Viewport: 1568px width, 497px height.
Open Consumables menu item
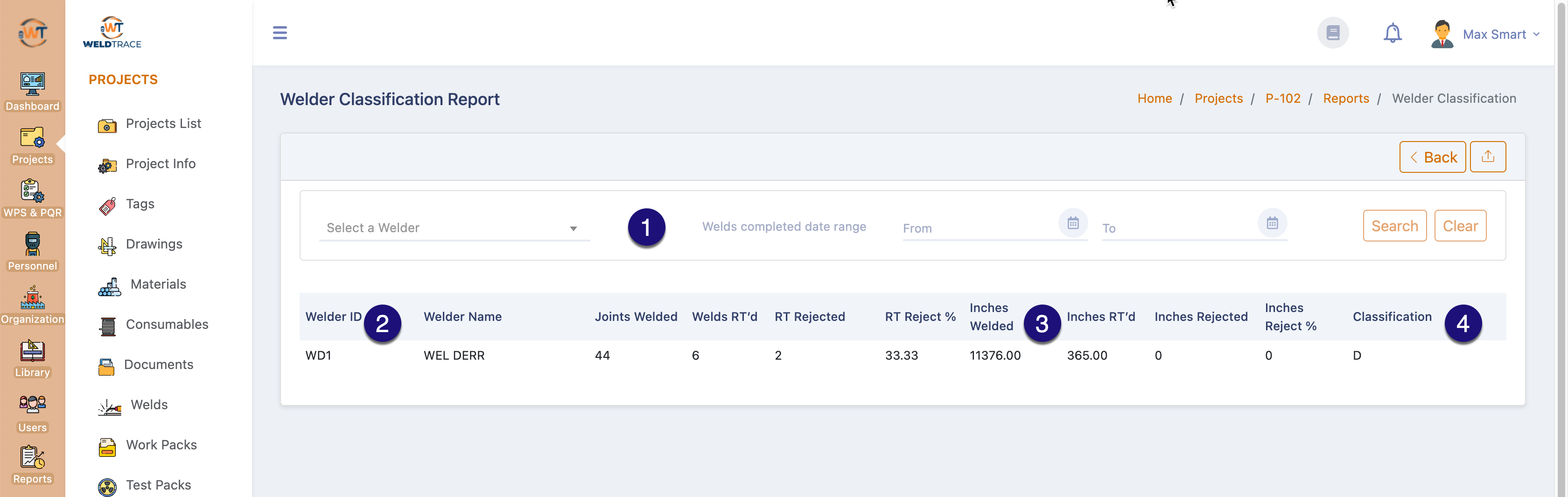[167, 325]
